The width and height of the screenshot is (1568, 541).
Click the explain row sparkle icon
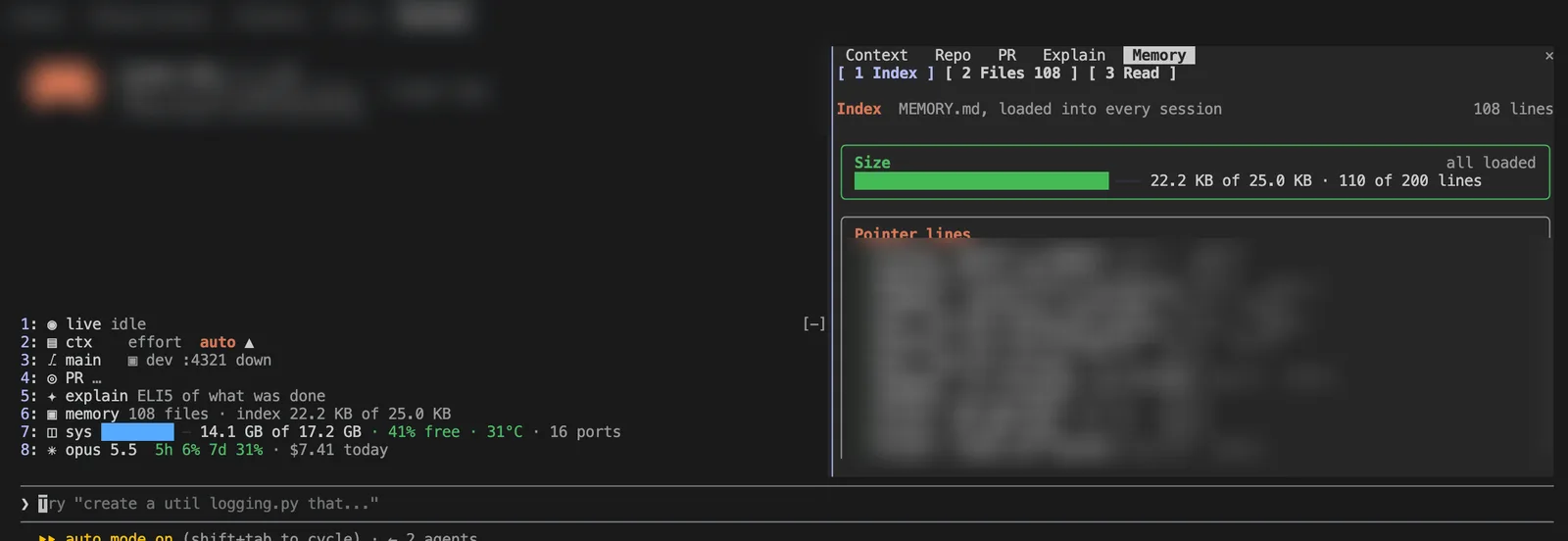pos(52,397)
